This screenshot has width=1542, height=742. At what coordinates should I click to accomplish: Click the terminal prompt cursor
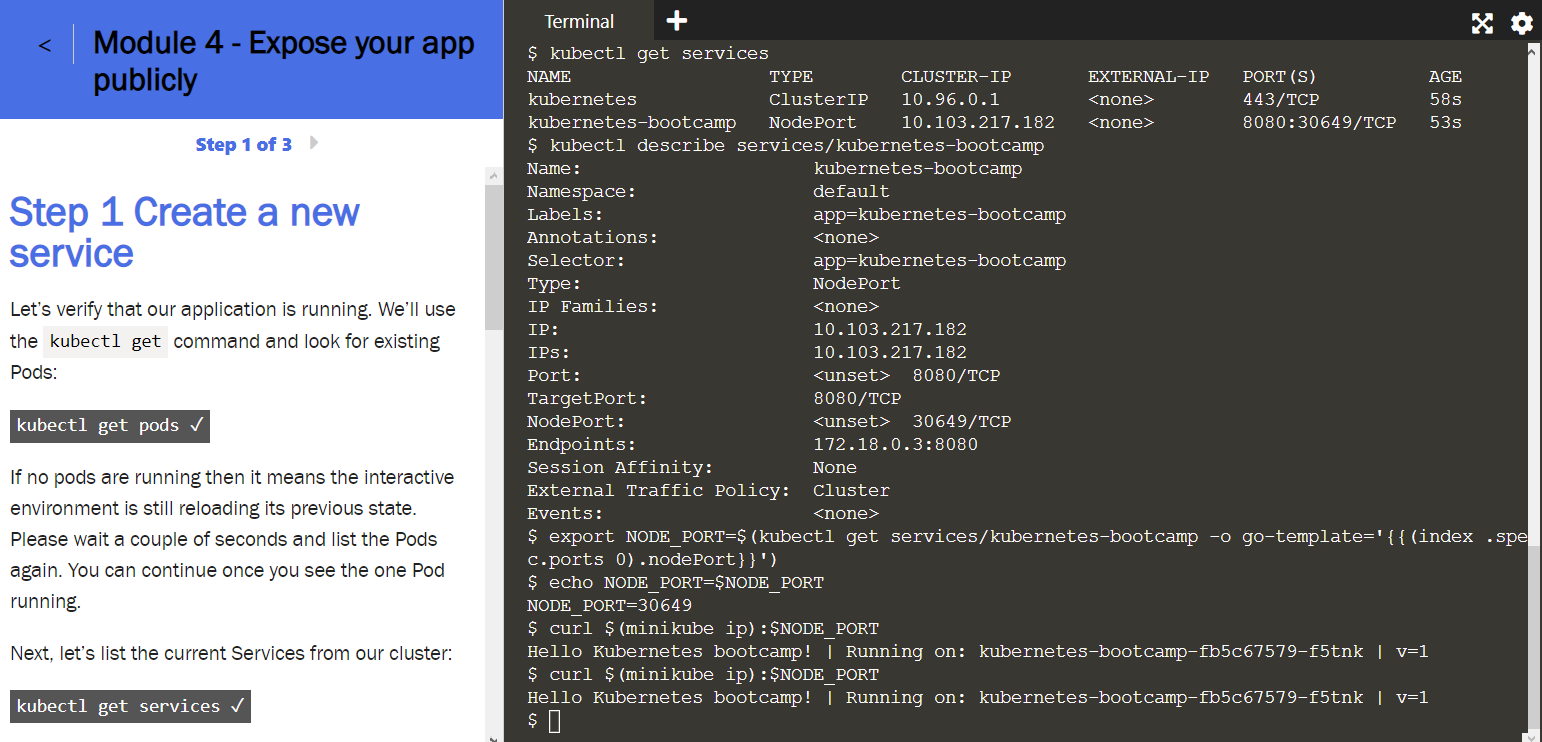tap(555, 721)
